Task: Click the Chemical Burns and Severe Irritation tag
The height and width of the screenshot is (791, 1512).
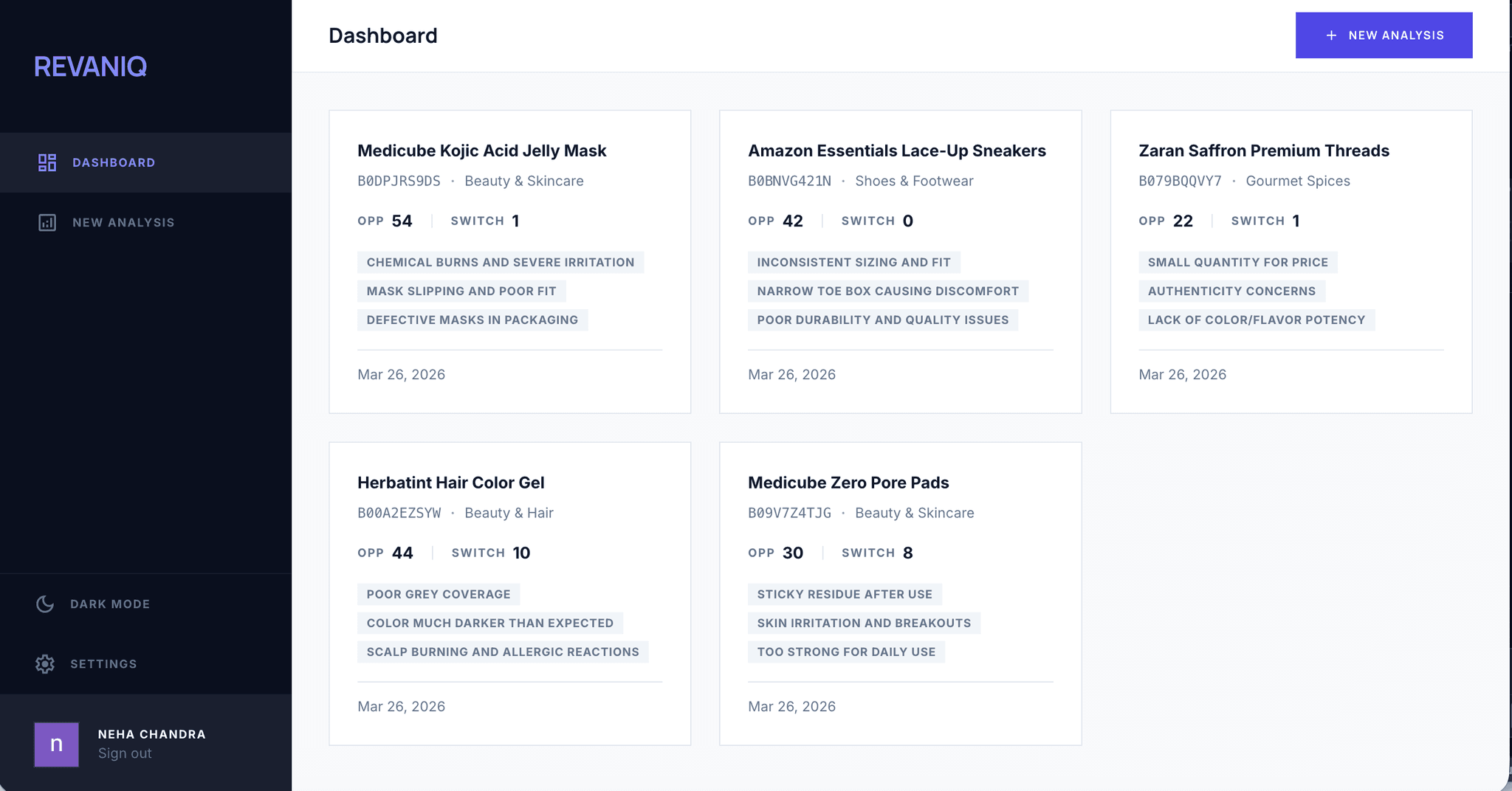Action: [x=501, y=262]
